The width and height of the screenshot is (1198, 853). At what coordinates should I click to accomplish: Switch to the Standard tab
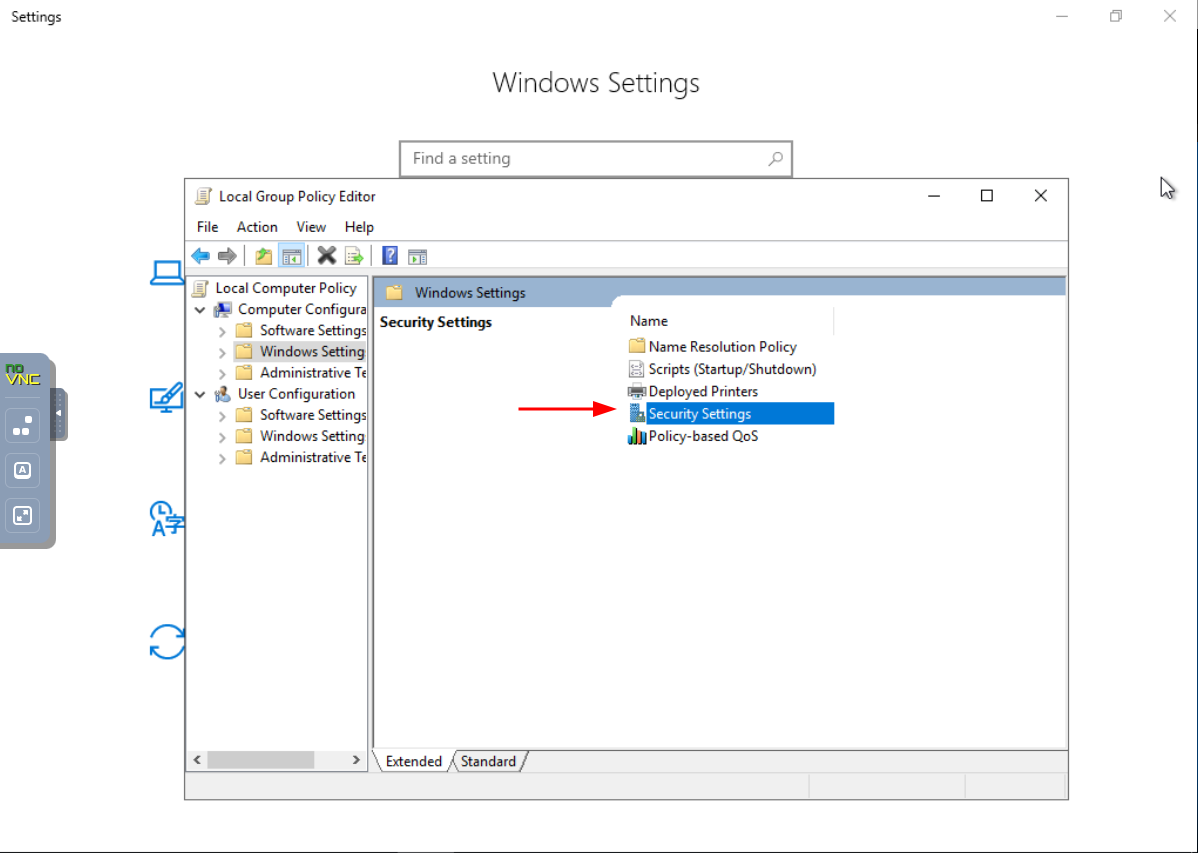pos(488,761)
